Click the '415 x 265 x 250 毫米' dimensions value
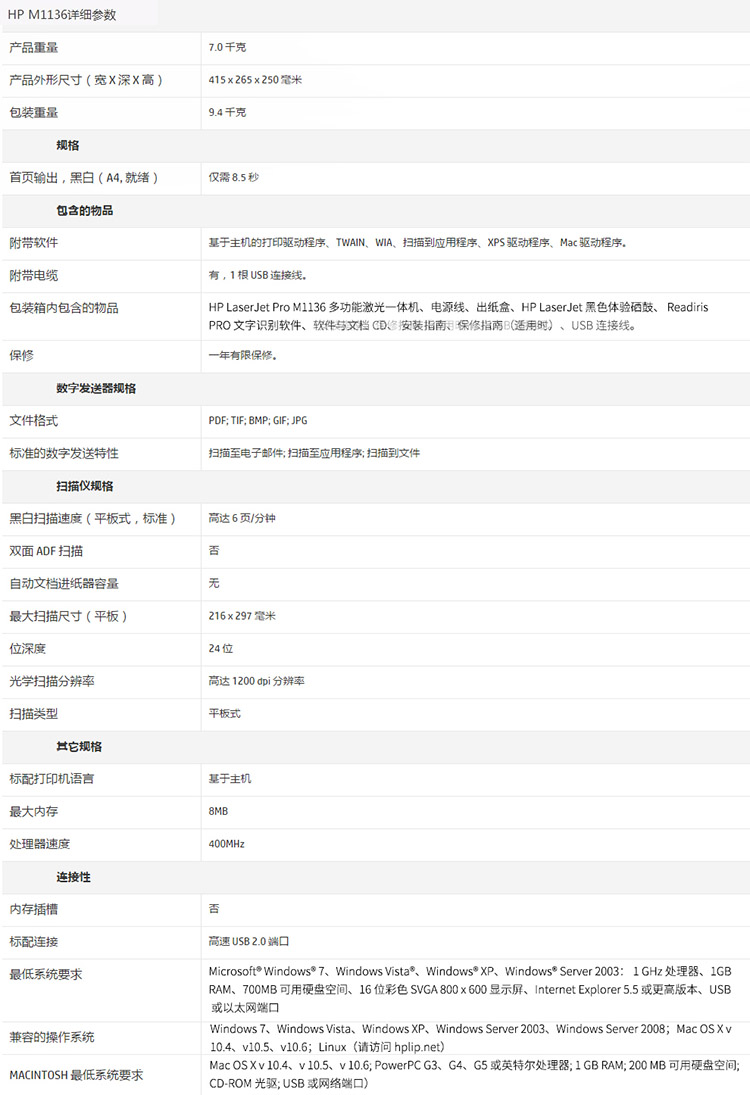Viewport: 750px width, 1095px height. click(255, 80)
